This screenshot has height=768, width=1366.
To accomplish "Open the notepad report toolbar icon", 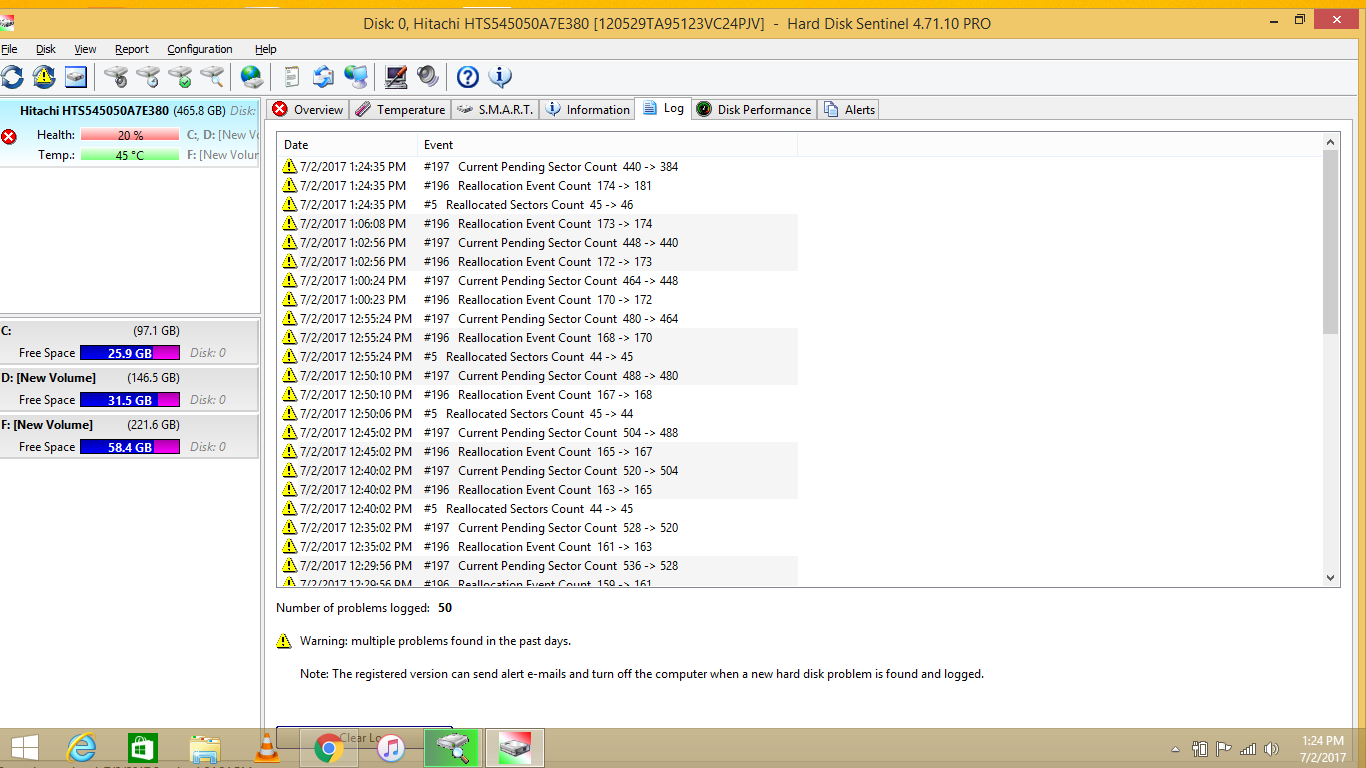I will coord(292,77).
